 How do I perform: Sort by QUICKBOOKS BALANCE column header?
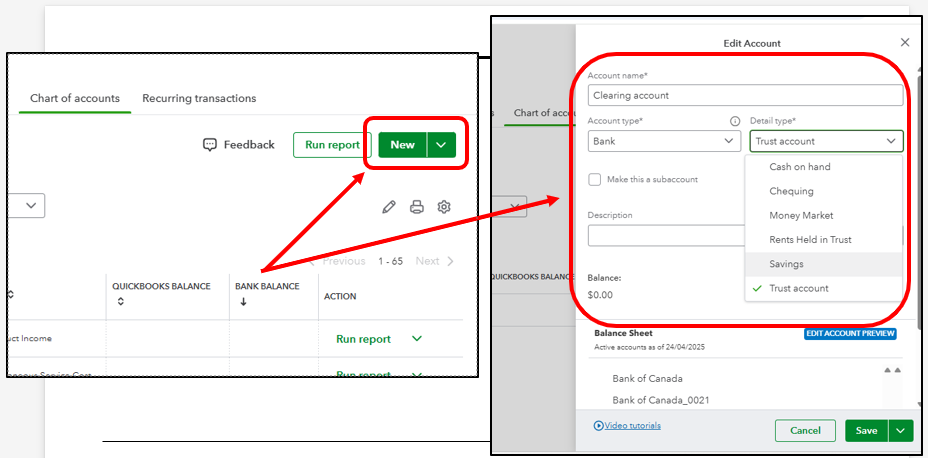pyautogui.click(x=161, y=286)
